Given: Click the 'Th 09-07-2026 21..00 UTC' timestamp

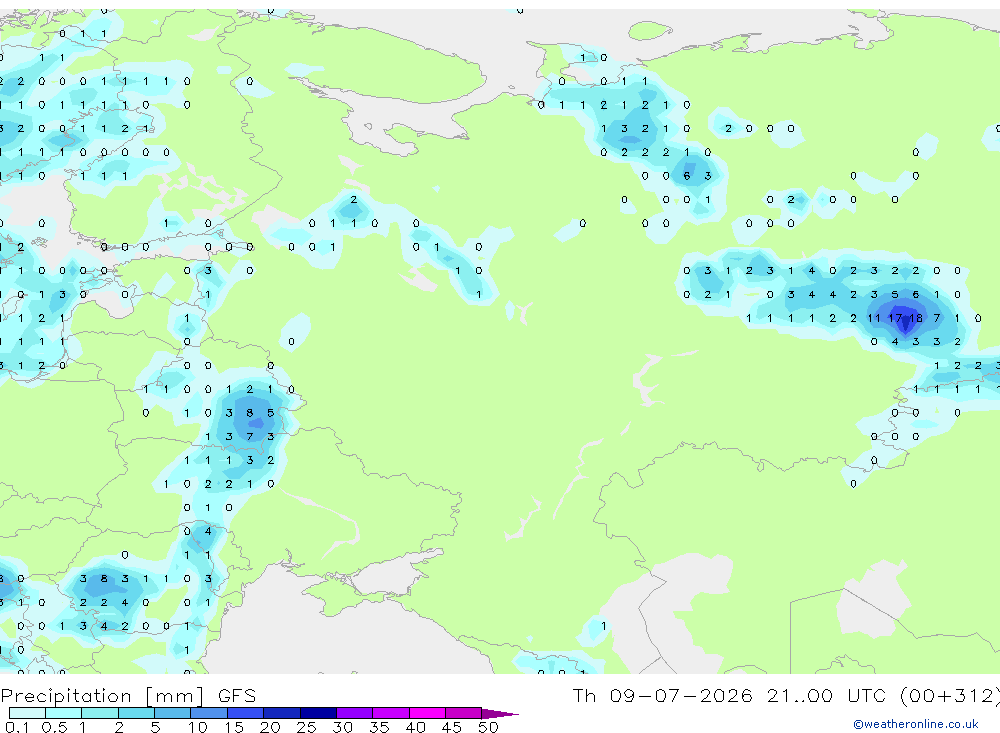Looking at the screenshot, I should (x=732, y=695).
